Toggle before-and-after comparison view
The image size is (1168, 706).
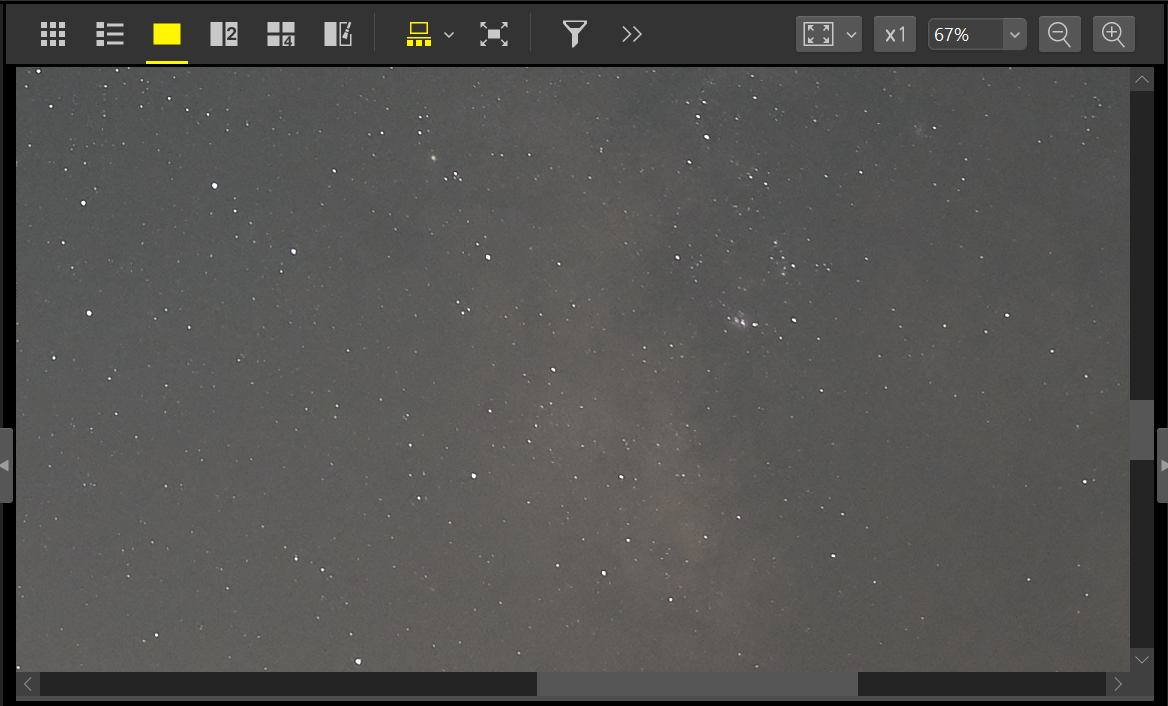(x=338, y=34)
